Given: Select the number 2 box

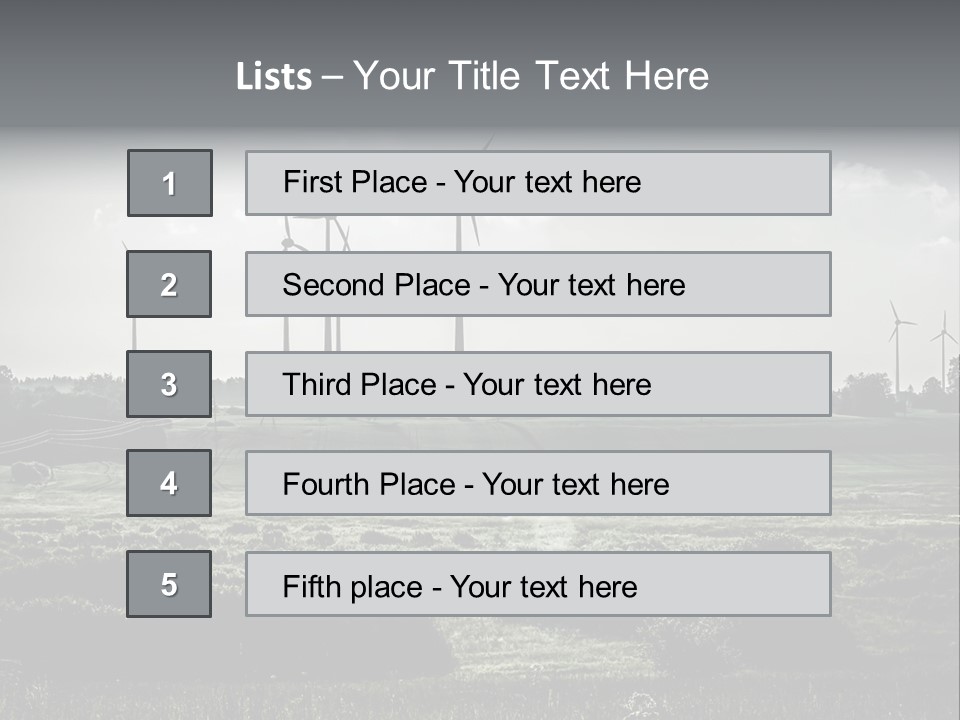Looking at the screenshot, I should (x=169, y=284).
